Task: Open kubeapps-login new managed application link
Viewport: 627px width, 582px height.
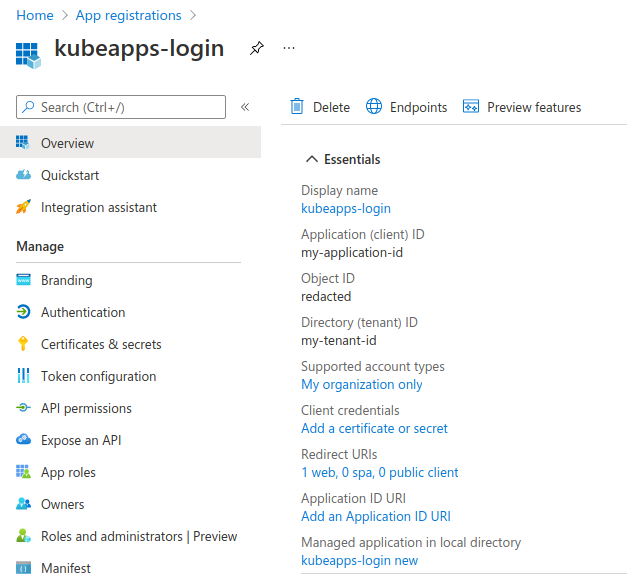Action: pos(359,560)
